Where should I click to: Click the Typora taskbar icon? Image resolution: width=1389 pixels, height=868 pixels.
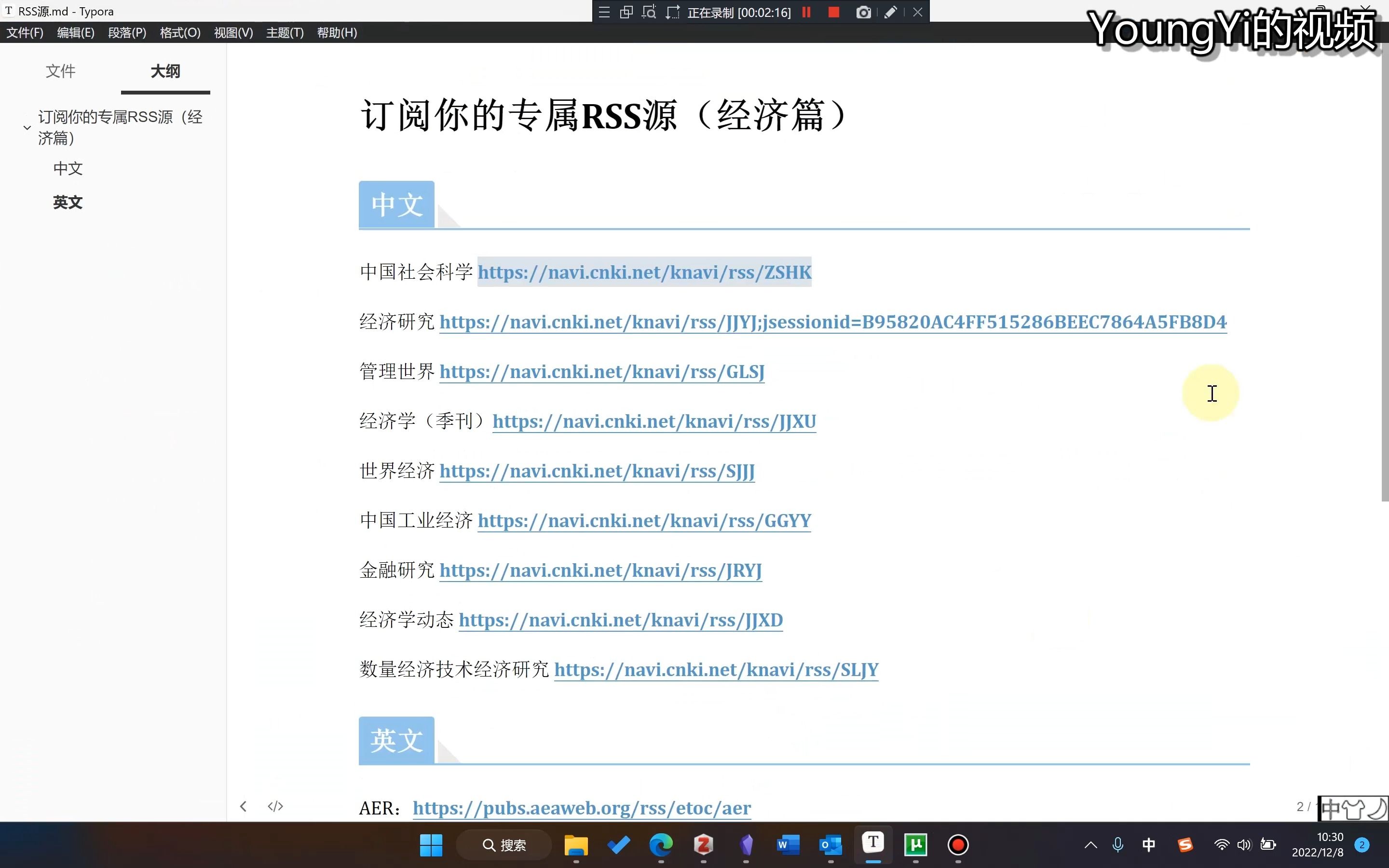[873, 844]
